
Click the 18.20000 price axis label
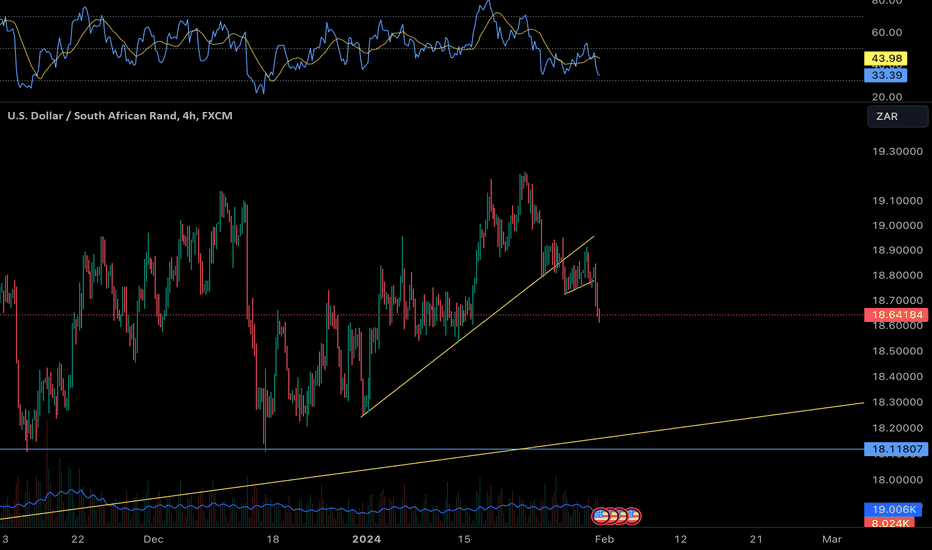[x=897, y=428]
